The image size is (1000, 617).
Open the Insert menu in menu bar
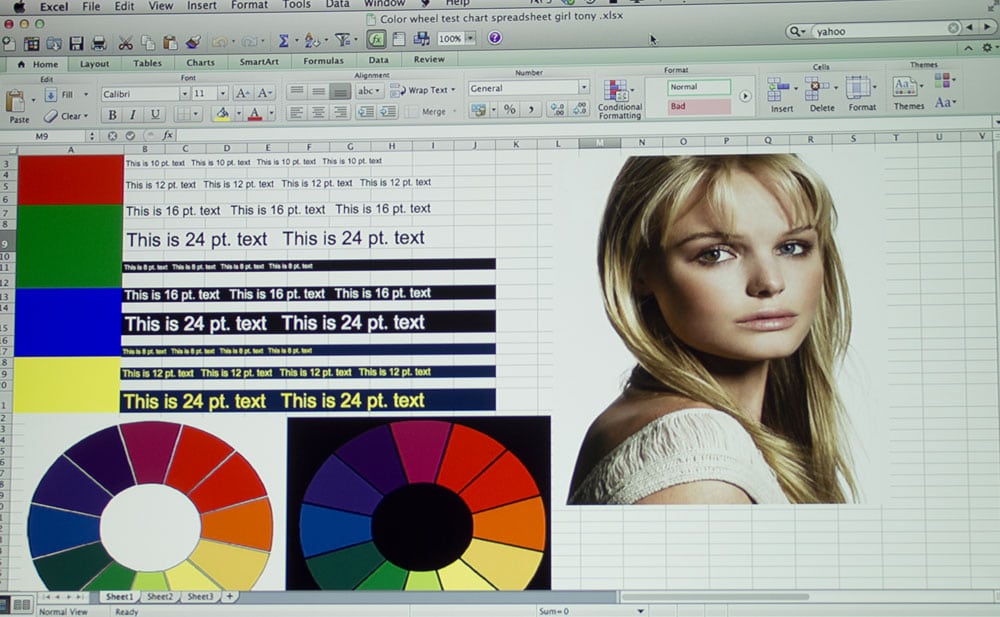click(x=201, y=5)
